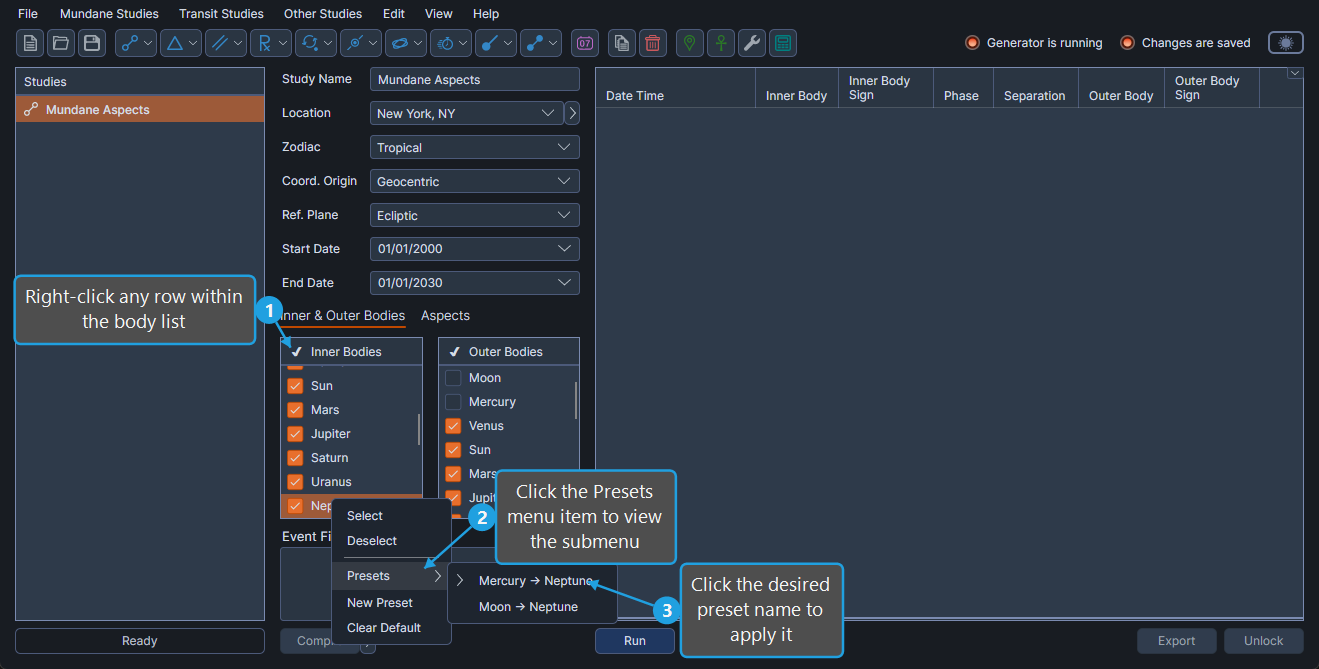Image resolution: width=1319 pixels, height=669 pixels.
Task: Check the Outer Bodies Moon checkbox
Action: pyautogui.click(x=453, y=378)
